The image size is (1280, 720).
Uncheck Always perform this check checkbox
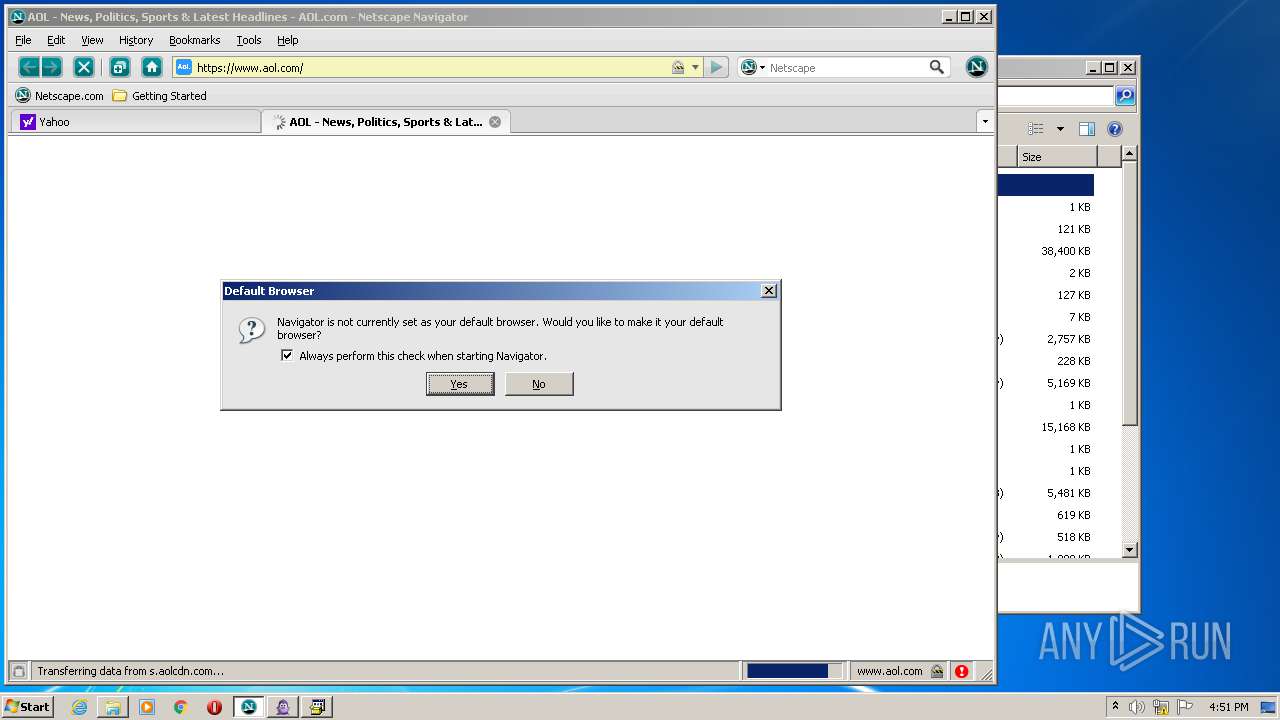click(x=287, y=355)
